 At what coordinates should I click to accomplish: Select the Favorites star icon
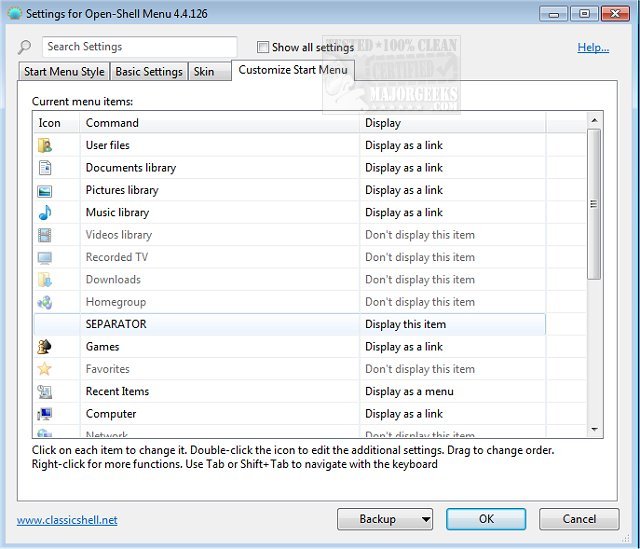point(44,369)
